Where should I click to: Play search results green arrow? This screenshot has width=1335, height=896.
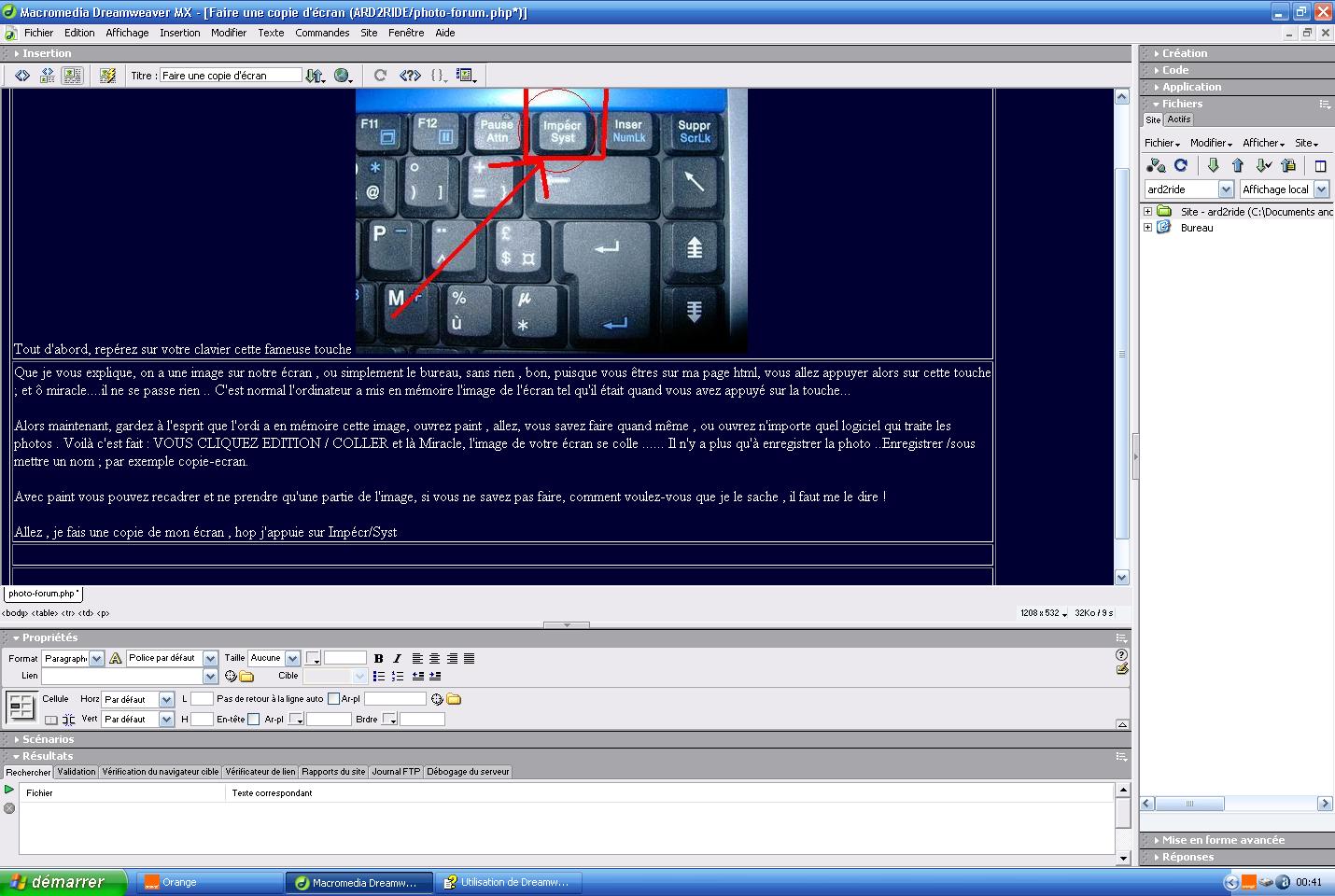[9, 790]
